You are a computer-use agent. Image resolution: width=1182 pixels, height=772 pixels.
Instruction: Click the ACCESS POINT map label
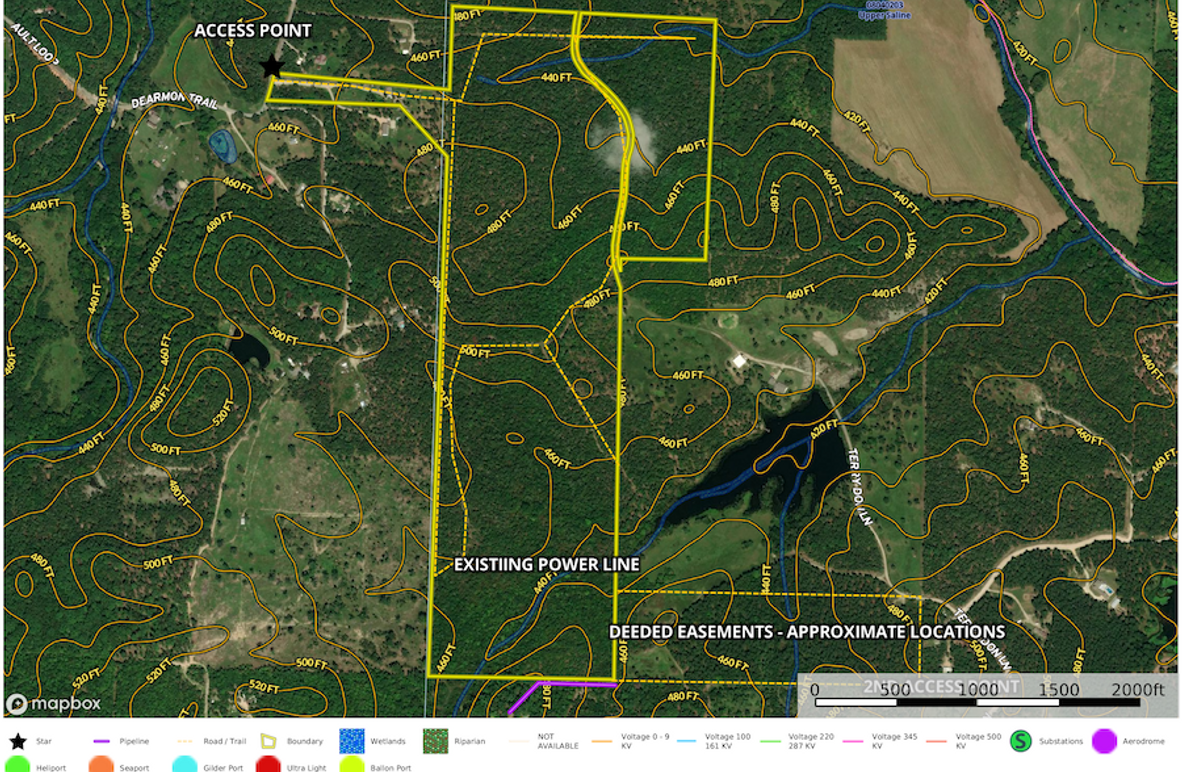click(252, 31)
